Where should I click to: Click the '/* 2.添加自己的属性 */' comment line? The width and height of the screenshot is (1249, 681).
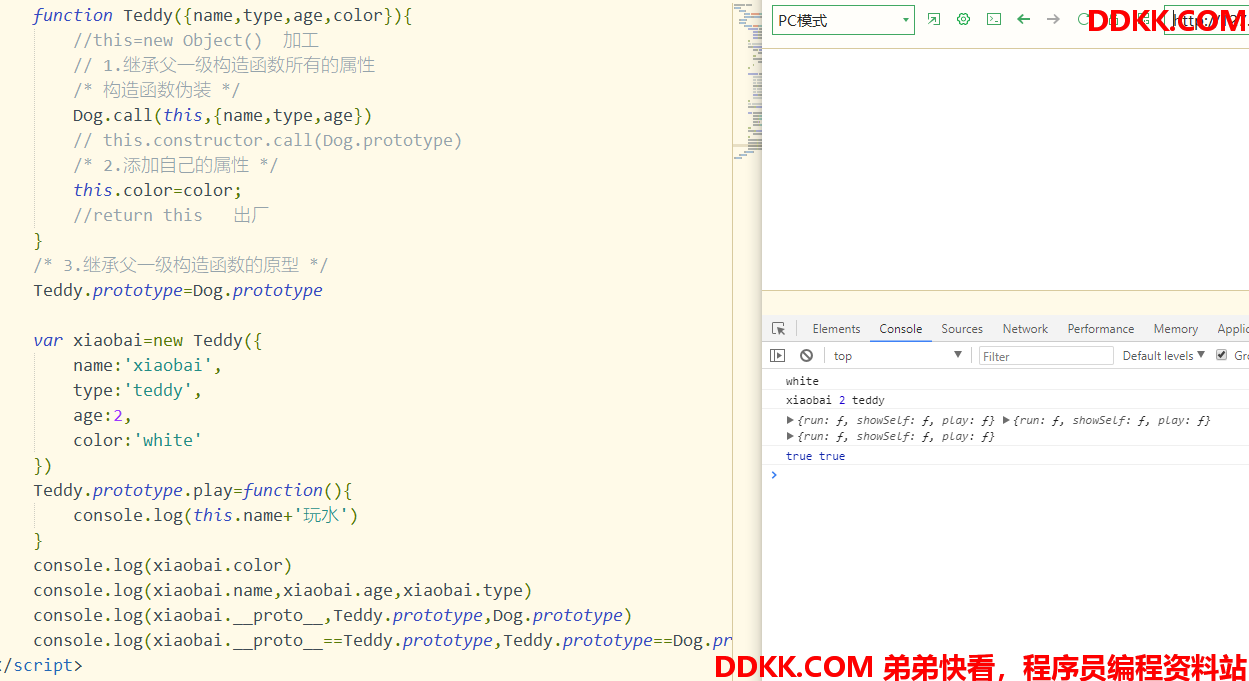(176, 165)
